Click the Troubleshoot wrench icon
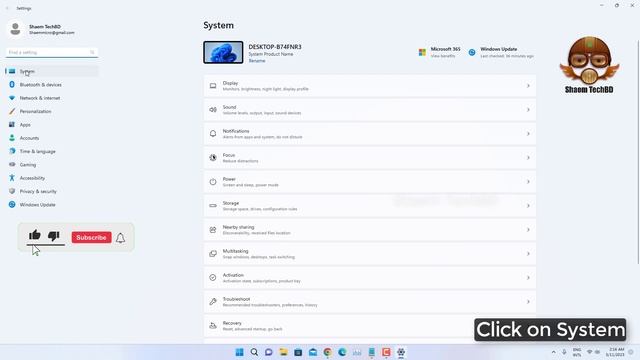Viewport: 640px width, 360px height. pyautogui.click(x=213, y=302)
